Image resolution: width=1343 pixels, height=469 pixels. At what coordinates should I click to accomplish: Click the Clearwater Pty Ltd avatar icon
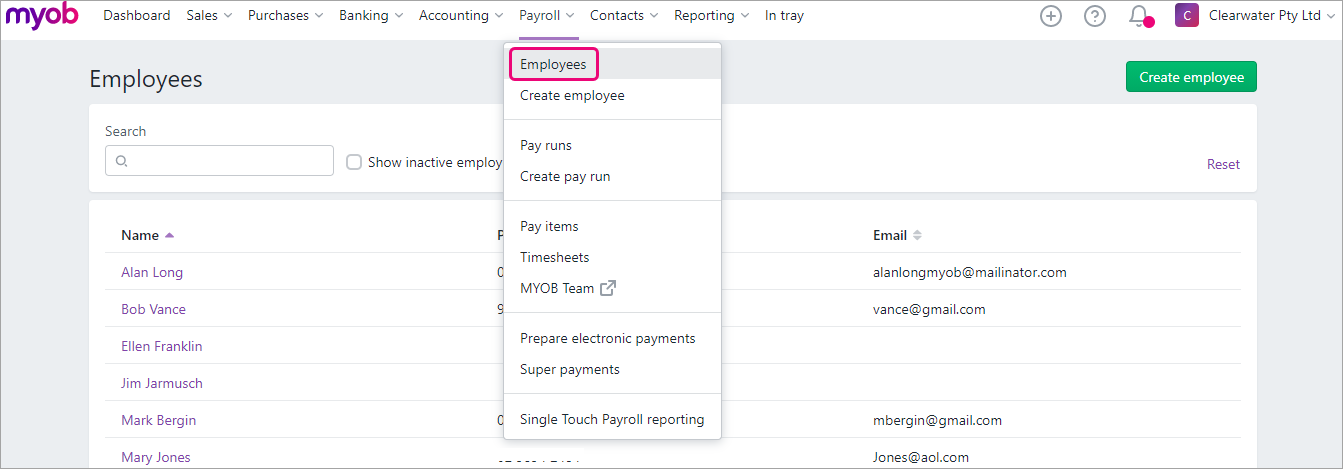pos(1186,16)
